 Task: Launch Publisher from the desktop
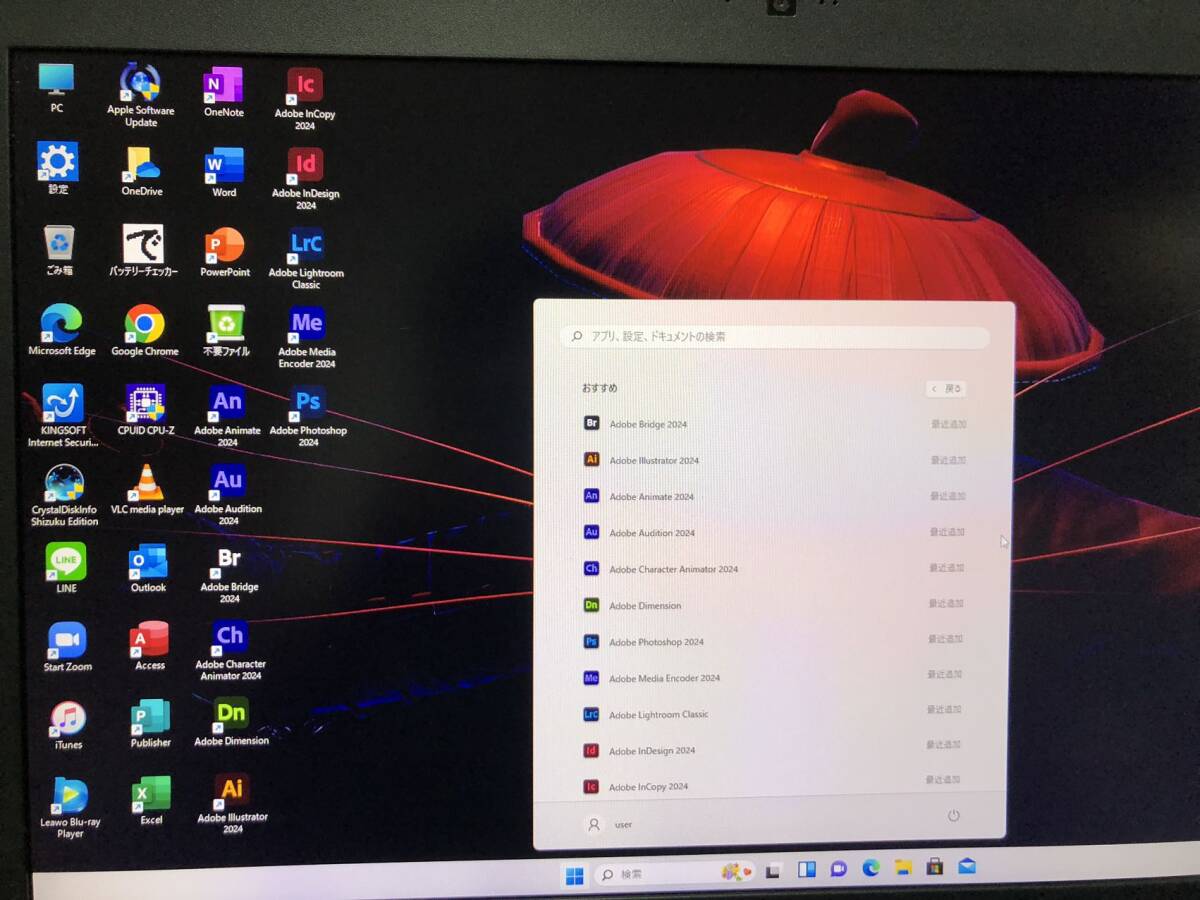point(151,724)
